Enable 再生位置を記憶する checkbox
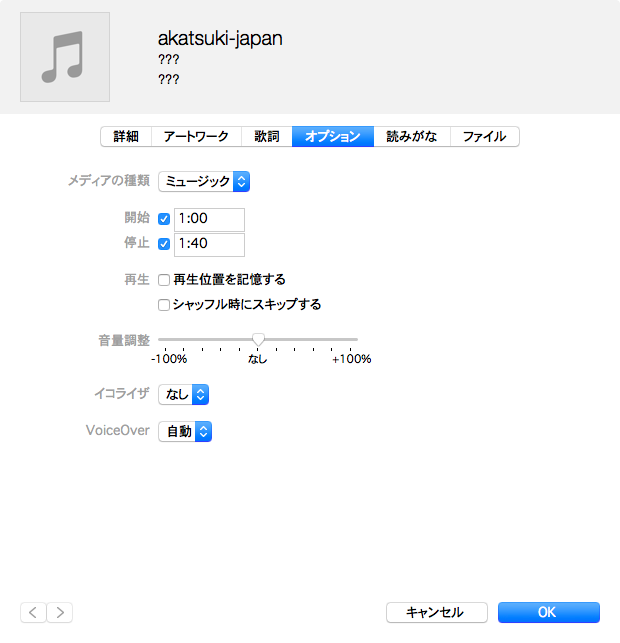Viewport: 620px width, 643px height. (x=164, y=280)
